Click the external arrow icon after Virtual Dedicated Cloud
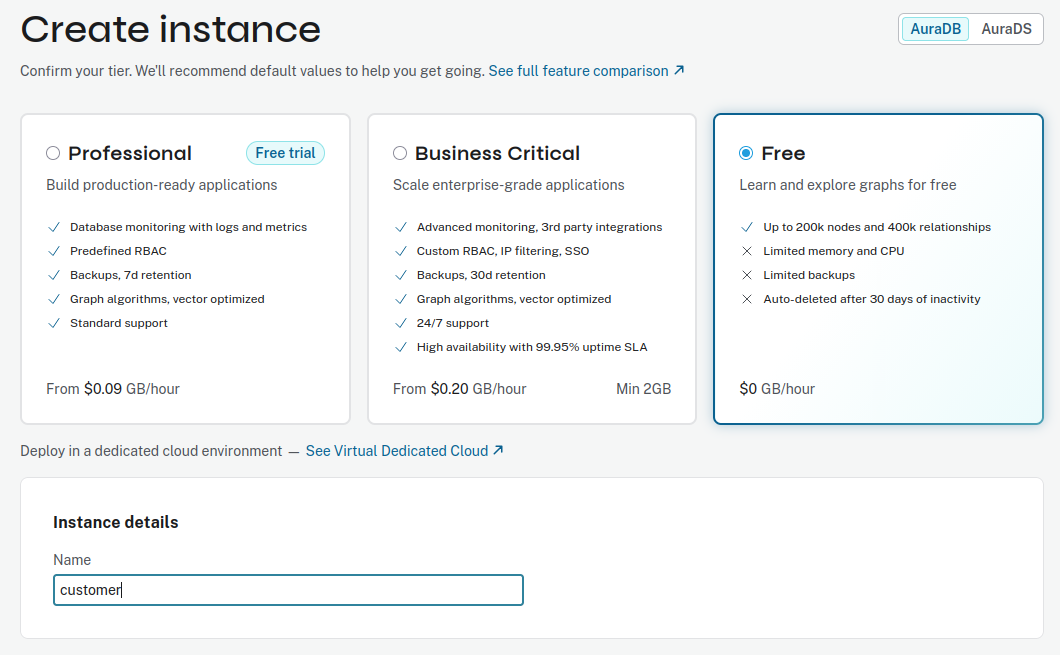 click(x=498, y=451)
